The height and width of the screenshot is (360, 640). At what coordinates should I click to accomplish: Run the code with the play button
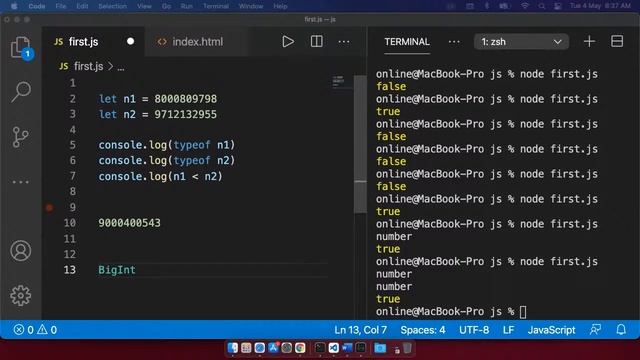click(288, 42)
